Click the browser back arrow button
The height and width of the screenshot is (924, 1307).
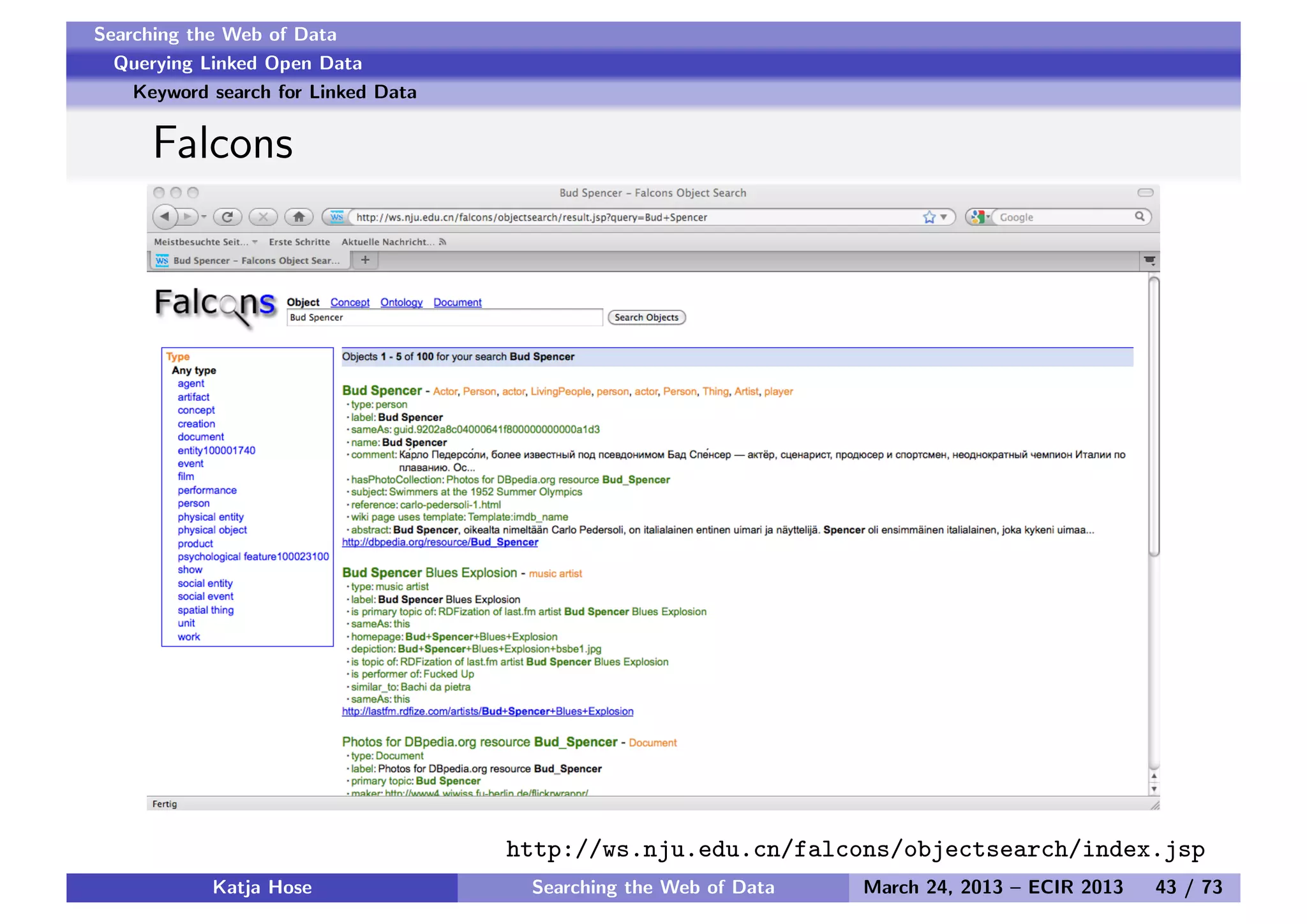click(165, 217)
